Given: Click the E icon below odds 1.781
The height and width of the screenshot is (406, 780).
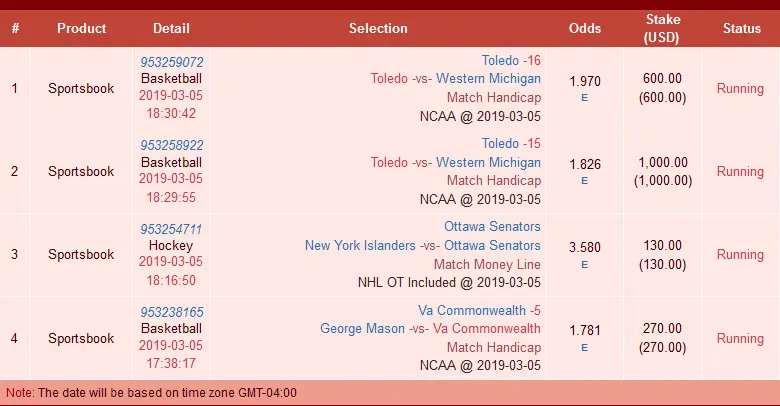Looking at the screenshot, I should (584, 347).
